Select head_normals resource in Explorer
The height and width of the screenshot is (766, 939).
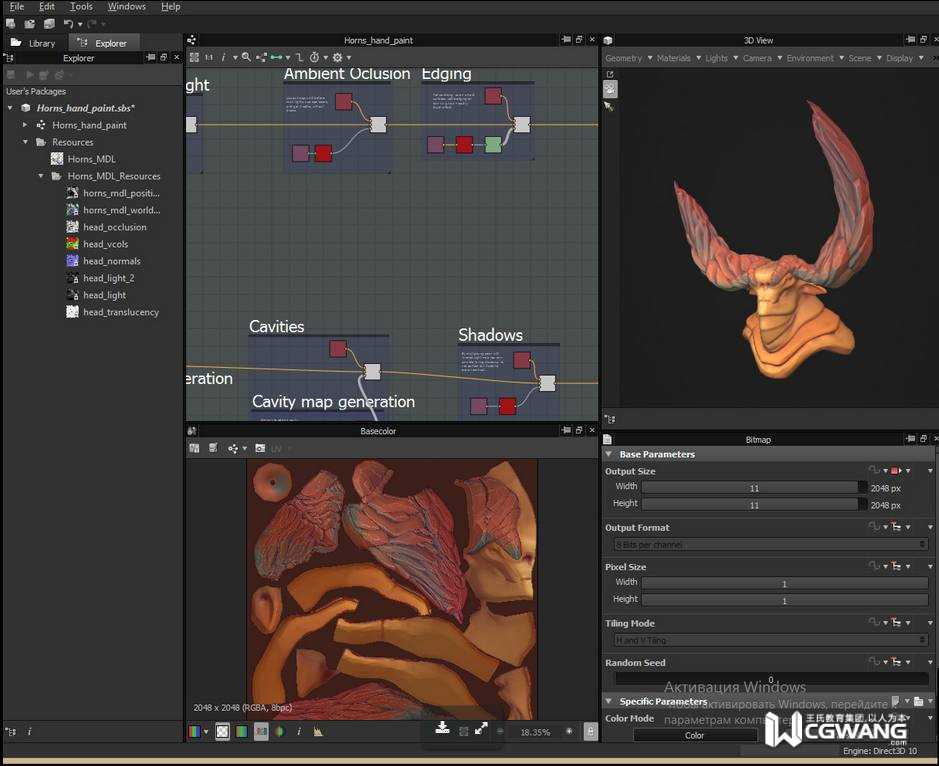pyautogui.click(x=111, y=261)
